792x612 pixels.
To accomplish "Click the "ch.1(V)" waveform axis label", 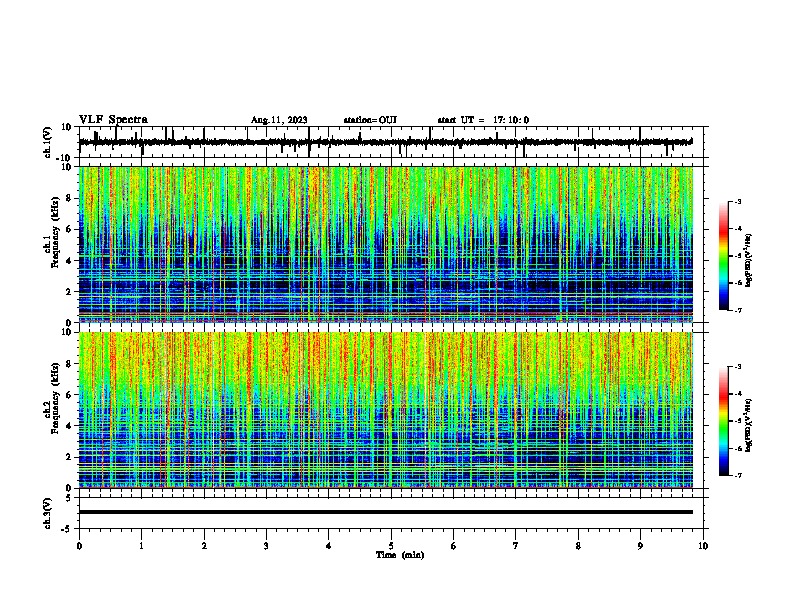I will tap(48, 142).
